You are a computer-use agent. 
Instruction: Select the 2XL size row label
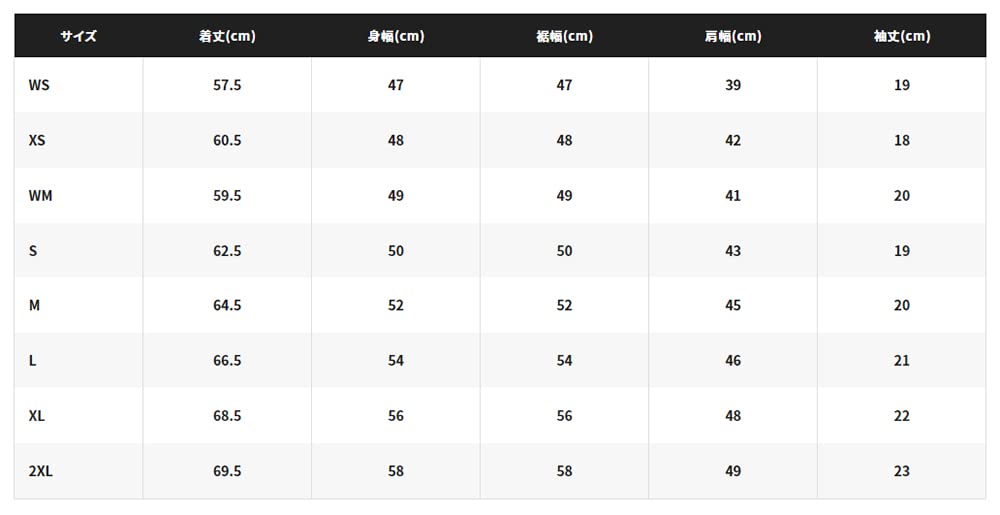tap(40, 470)
